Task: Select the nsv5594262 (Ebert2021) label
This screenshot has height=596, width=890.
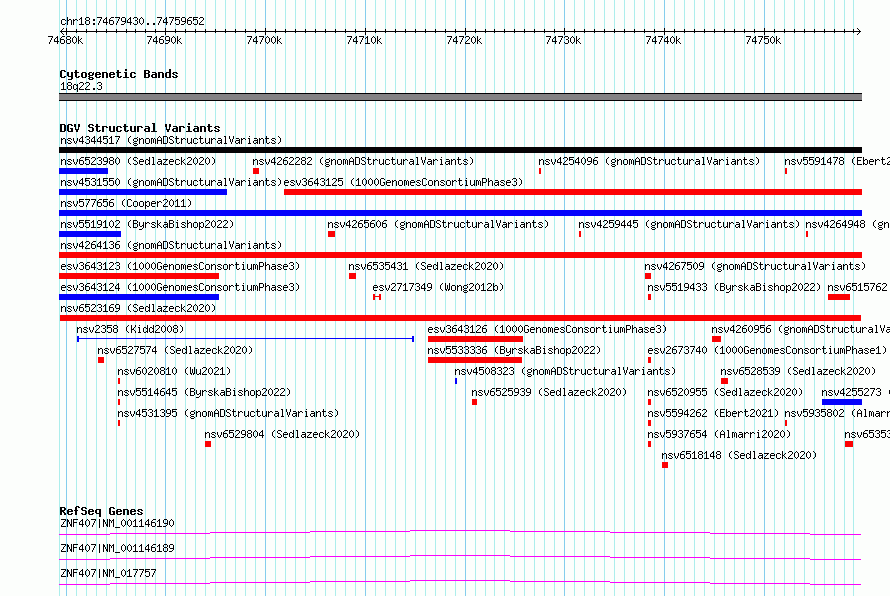Action: click(x=713, y=413)
